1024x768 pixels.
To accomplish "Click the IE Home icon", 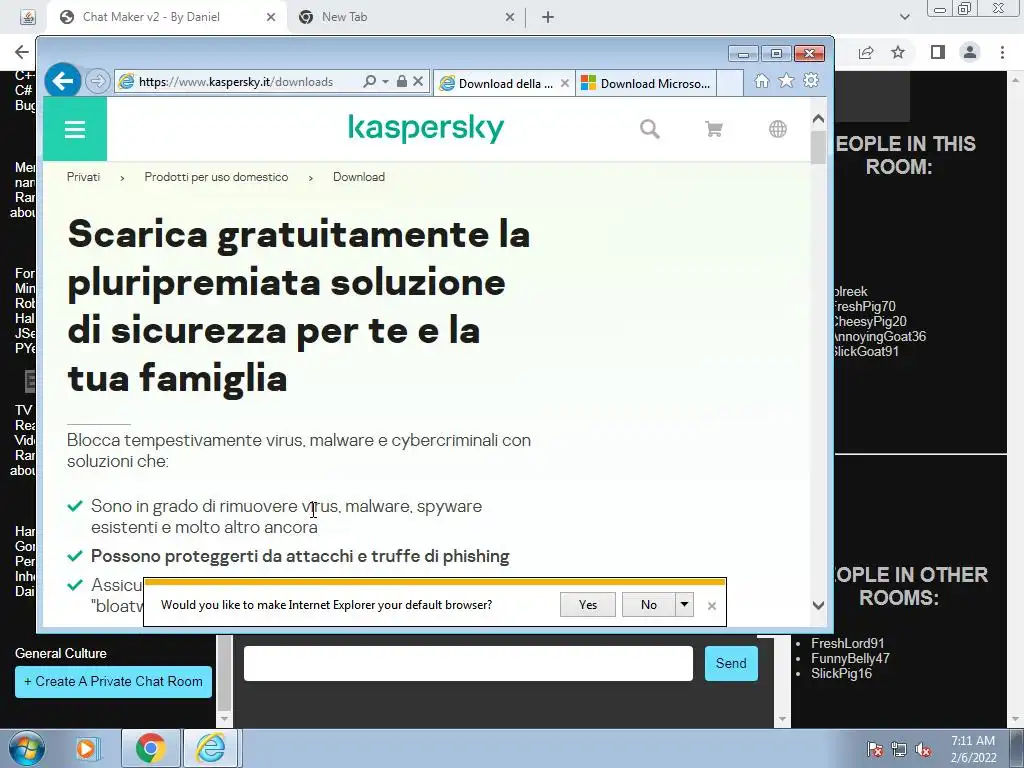I will tap(761, 80).
